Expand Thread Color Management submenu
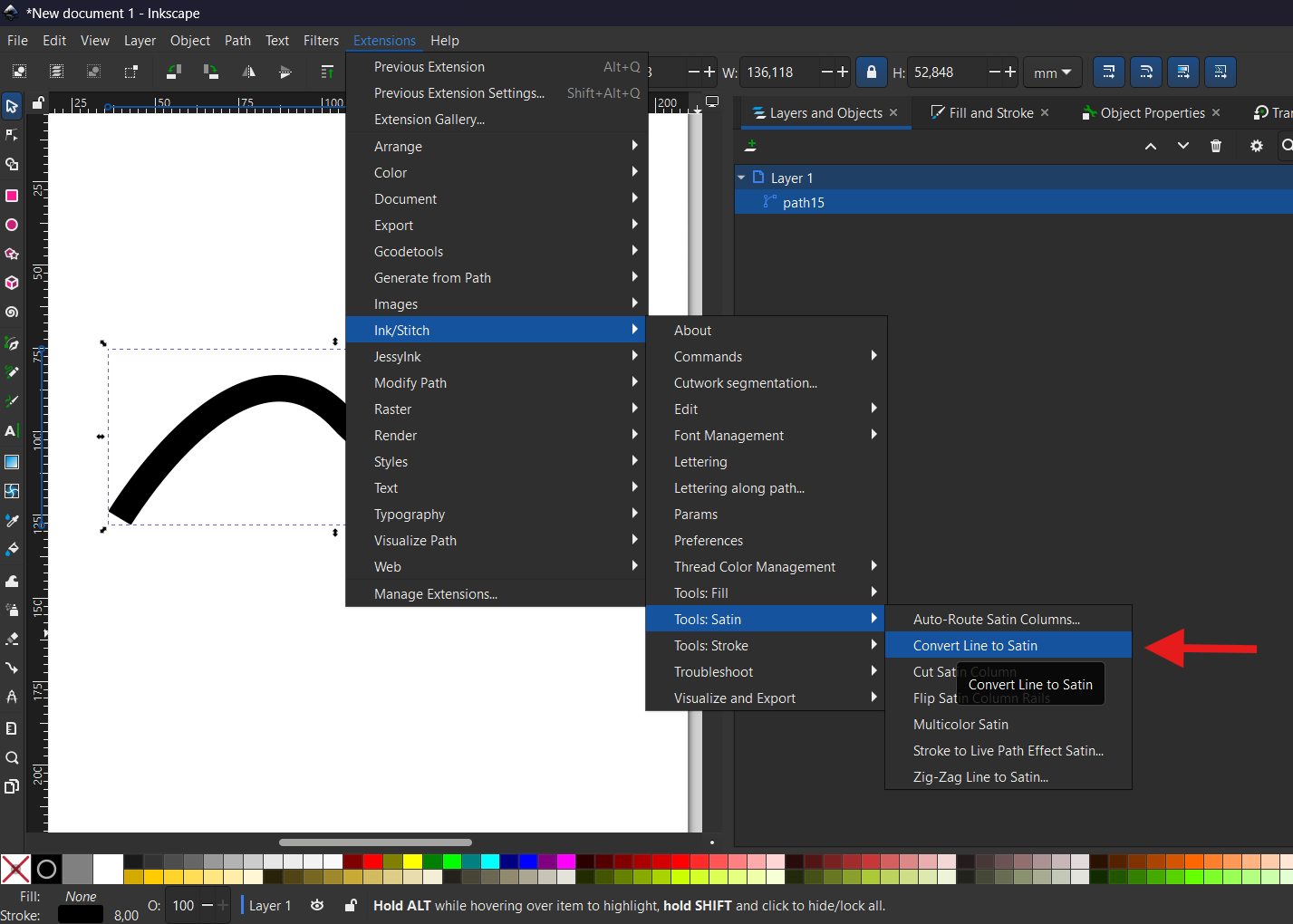The width and height of the screenshot is (1293, 924). click(x=765, y=567)
